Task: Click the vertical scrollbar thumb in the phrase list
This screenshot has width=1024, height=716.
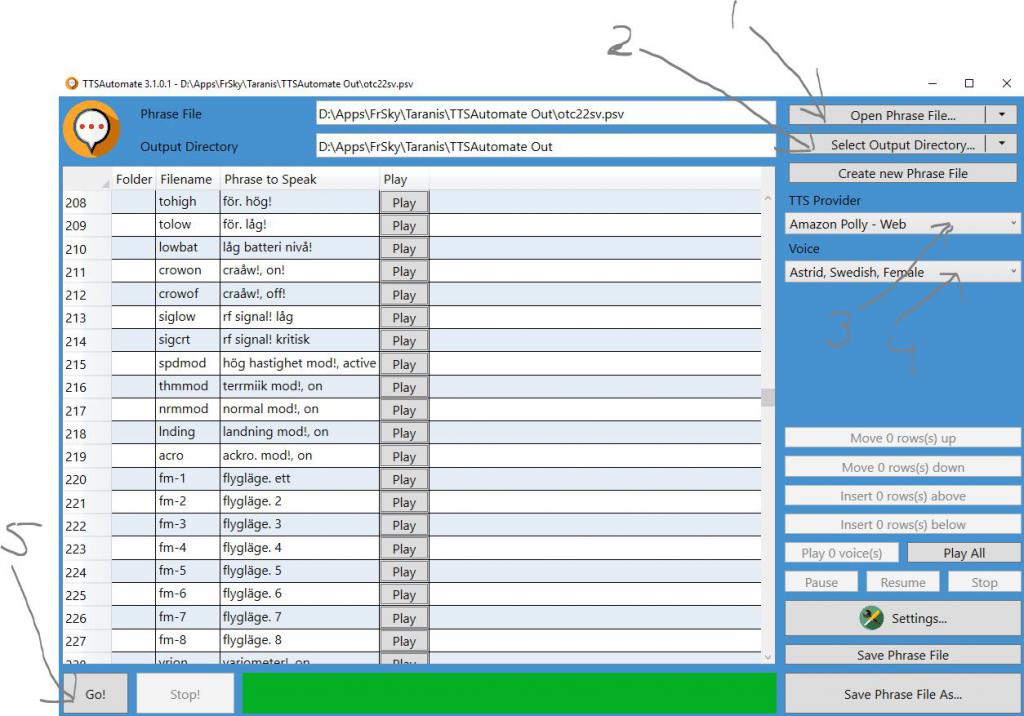Action: click(768, 397)
